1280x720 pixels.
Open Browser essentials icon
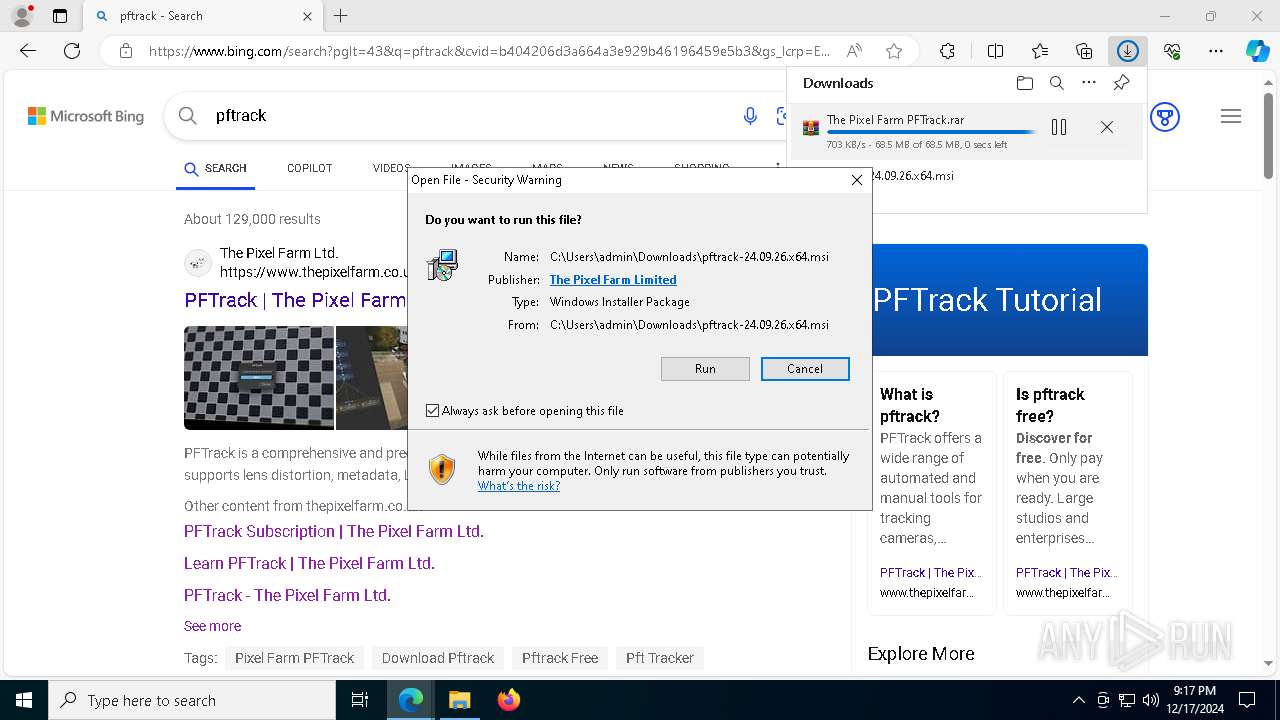[1172, 51]
